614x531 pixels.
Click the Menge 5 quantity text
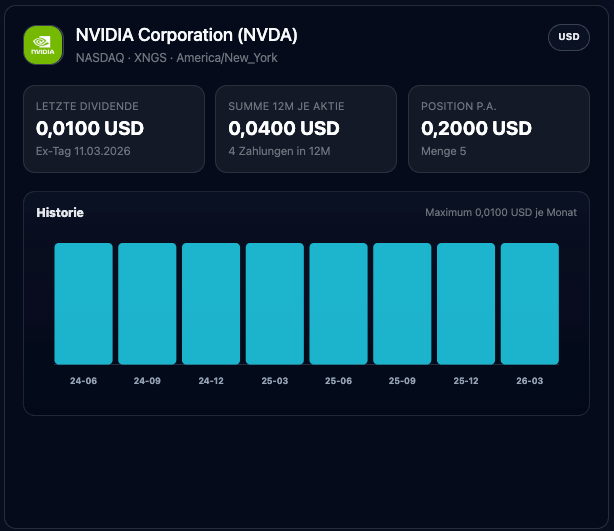tap(445, 151)
